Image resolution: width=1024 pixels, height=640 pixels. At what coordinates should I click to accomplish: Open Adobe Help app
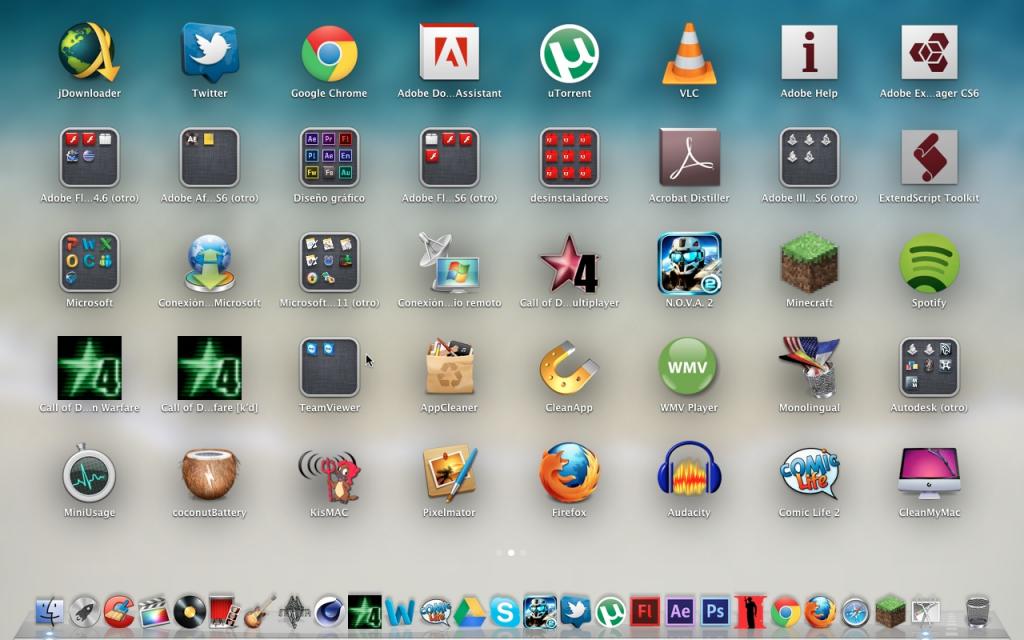[x=809, y=52]
